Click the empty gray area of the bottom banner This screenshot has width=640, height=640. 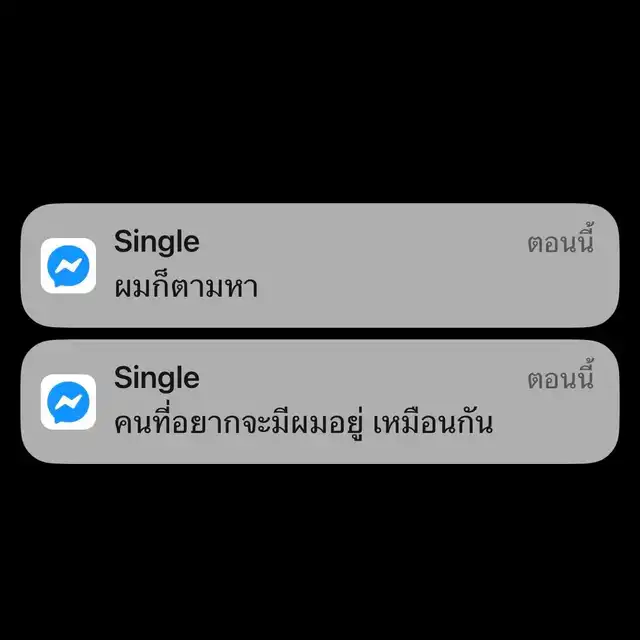pos(551,424)
